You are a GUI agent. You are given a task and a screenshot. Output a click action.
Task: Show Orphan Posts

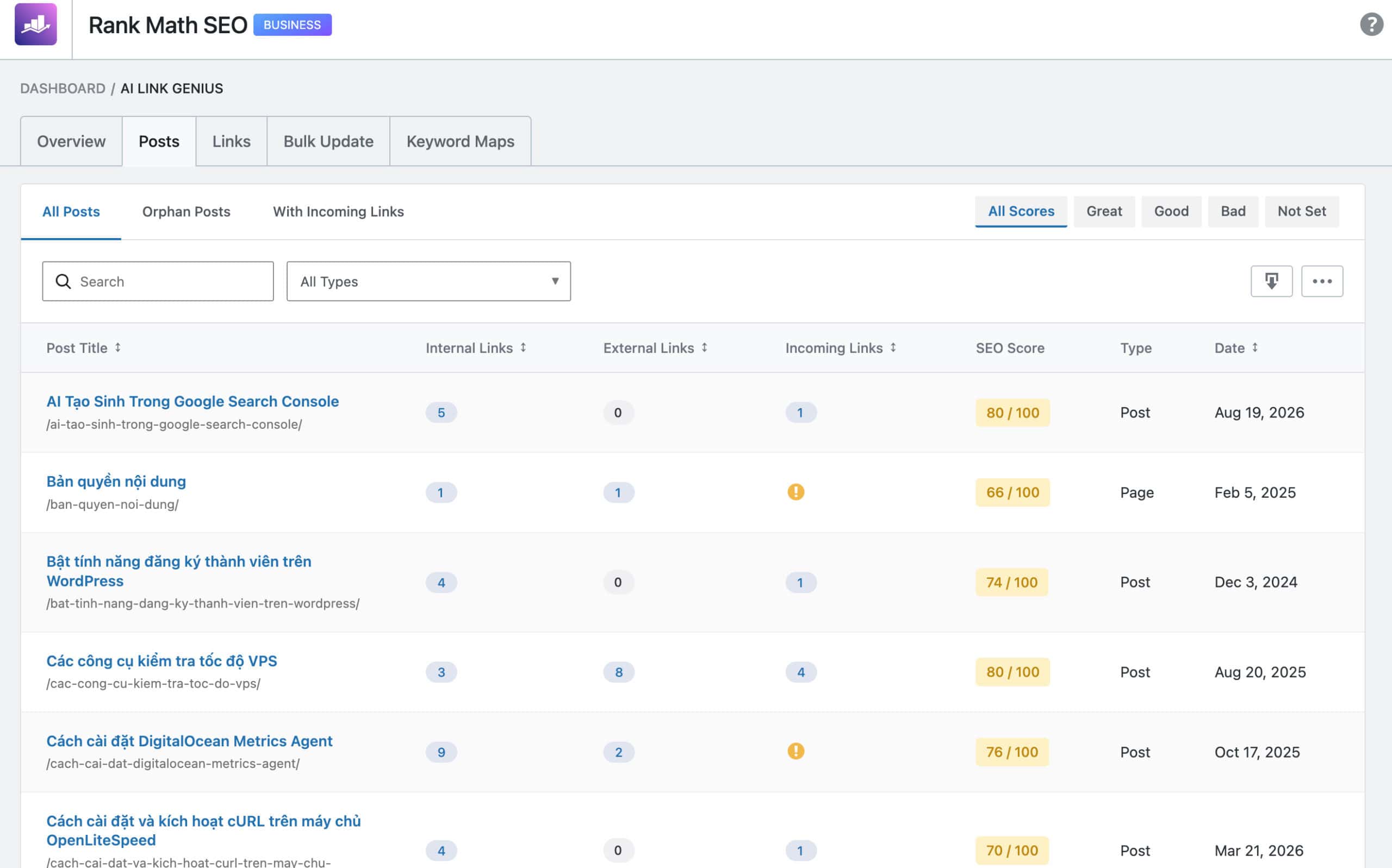click(x=186, y=212)
